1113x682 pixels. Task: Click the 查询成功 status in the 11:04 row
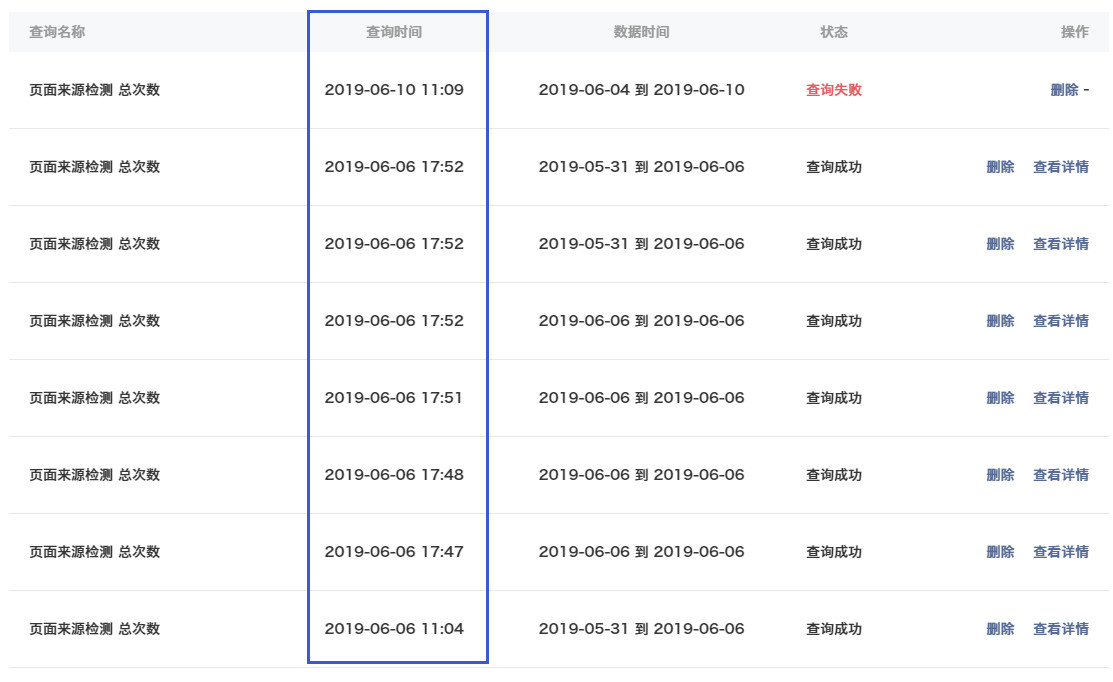834,629
